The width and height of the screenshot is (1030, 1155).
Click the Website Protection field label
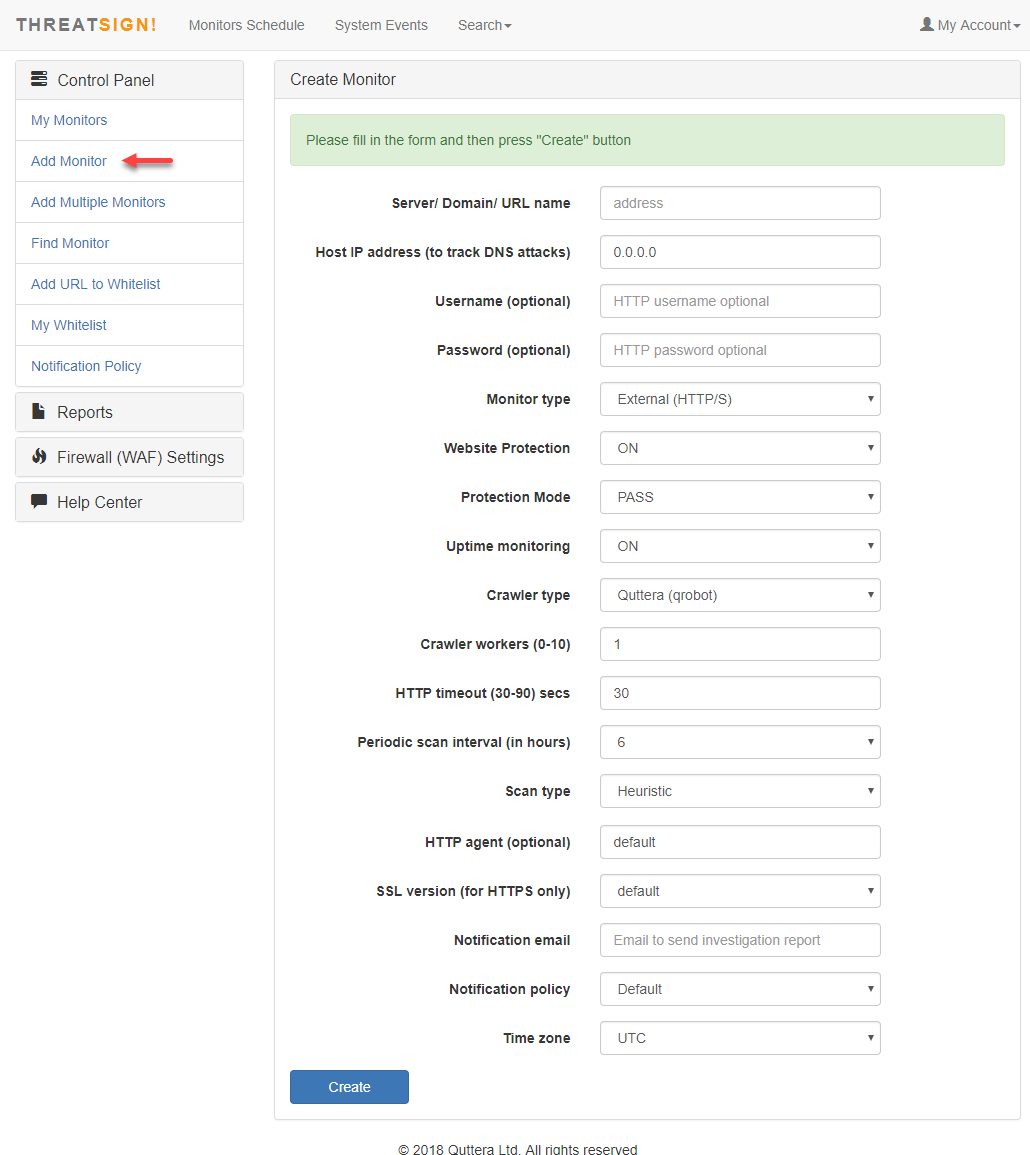click(x=507, y=448)
